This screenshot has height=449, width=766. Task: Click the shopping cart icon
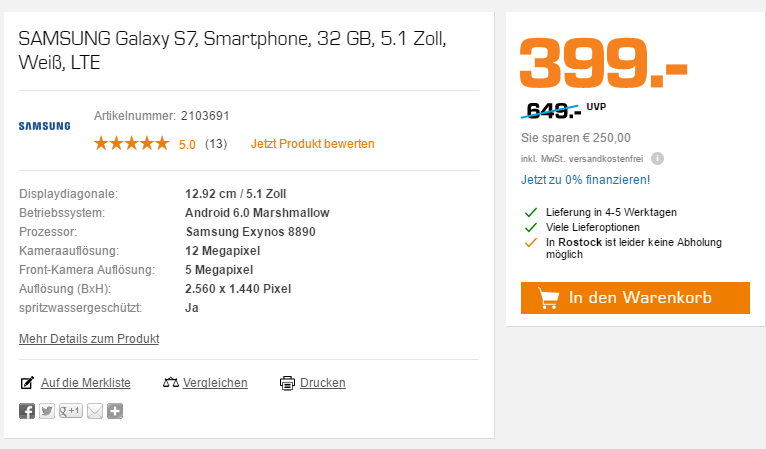coord(548,298)
